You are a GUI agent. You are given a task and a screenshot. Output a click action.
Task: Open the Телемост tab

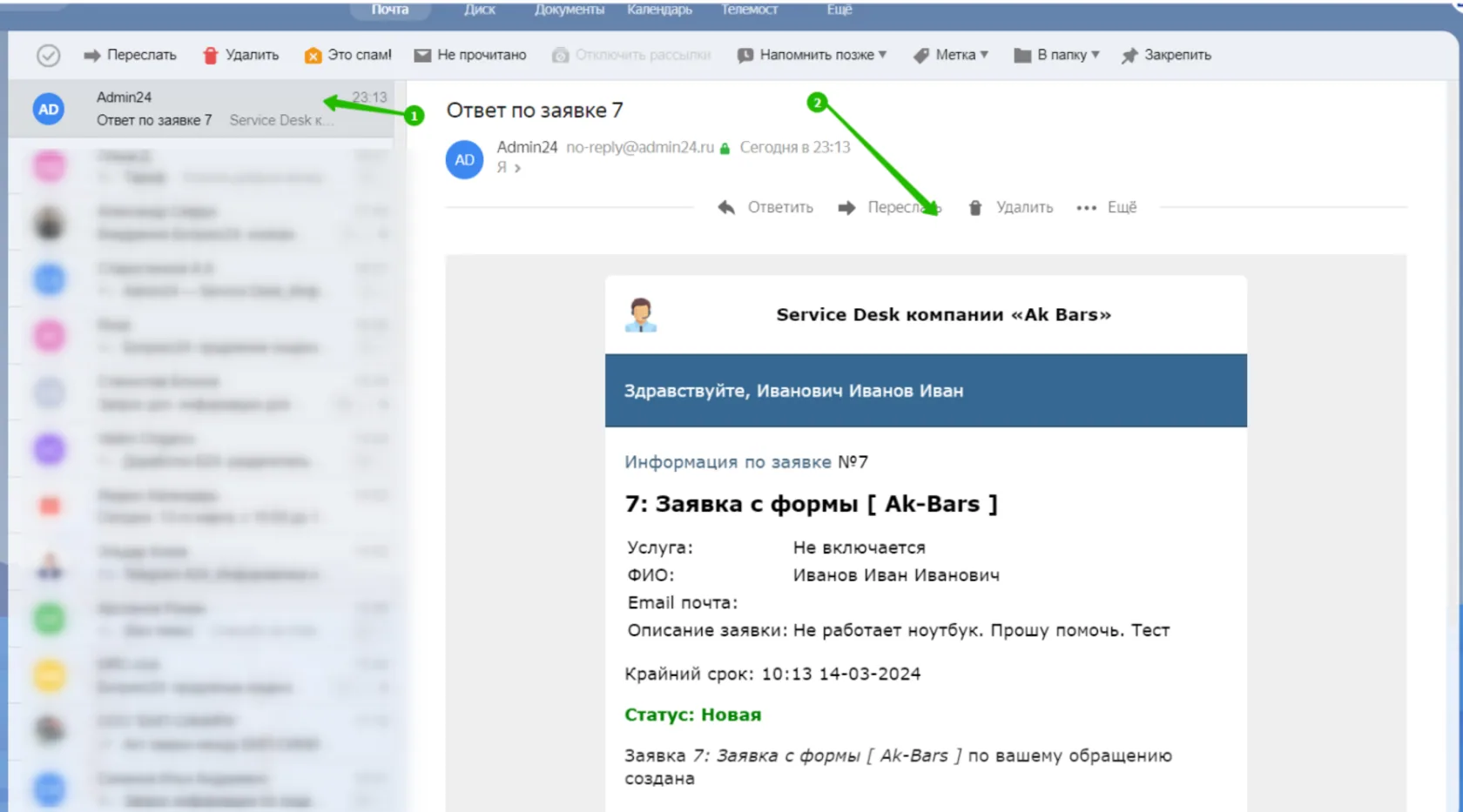[749, 10]
